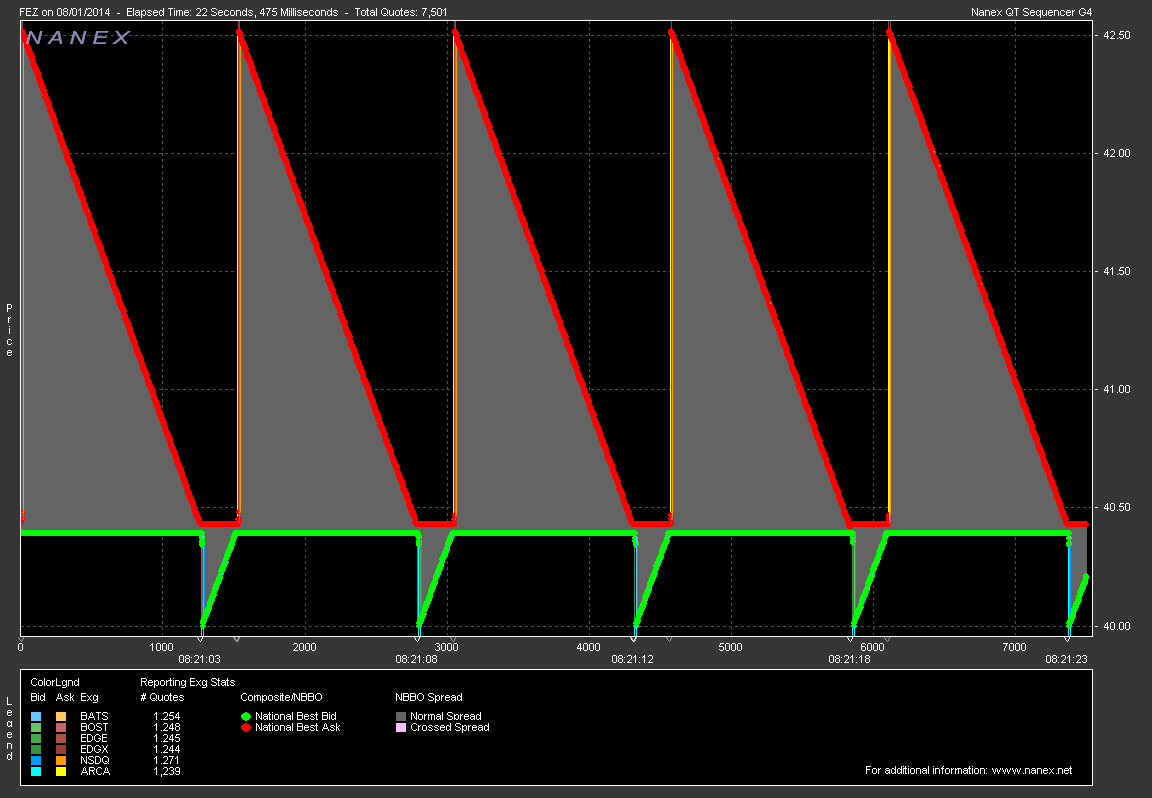Choose the EDGX bid color swatch

[x=36, y=750]
